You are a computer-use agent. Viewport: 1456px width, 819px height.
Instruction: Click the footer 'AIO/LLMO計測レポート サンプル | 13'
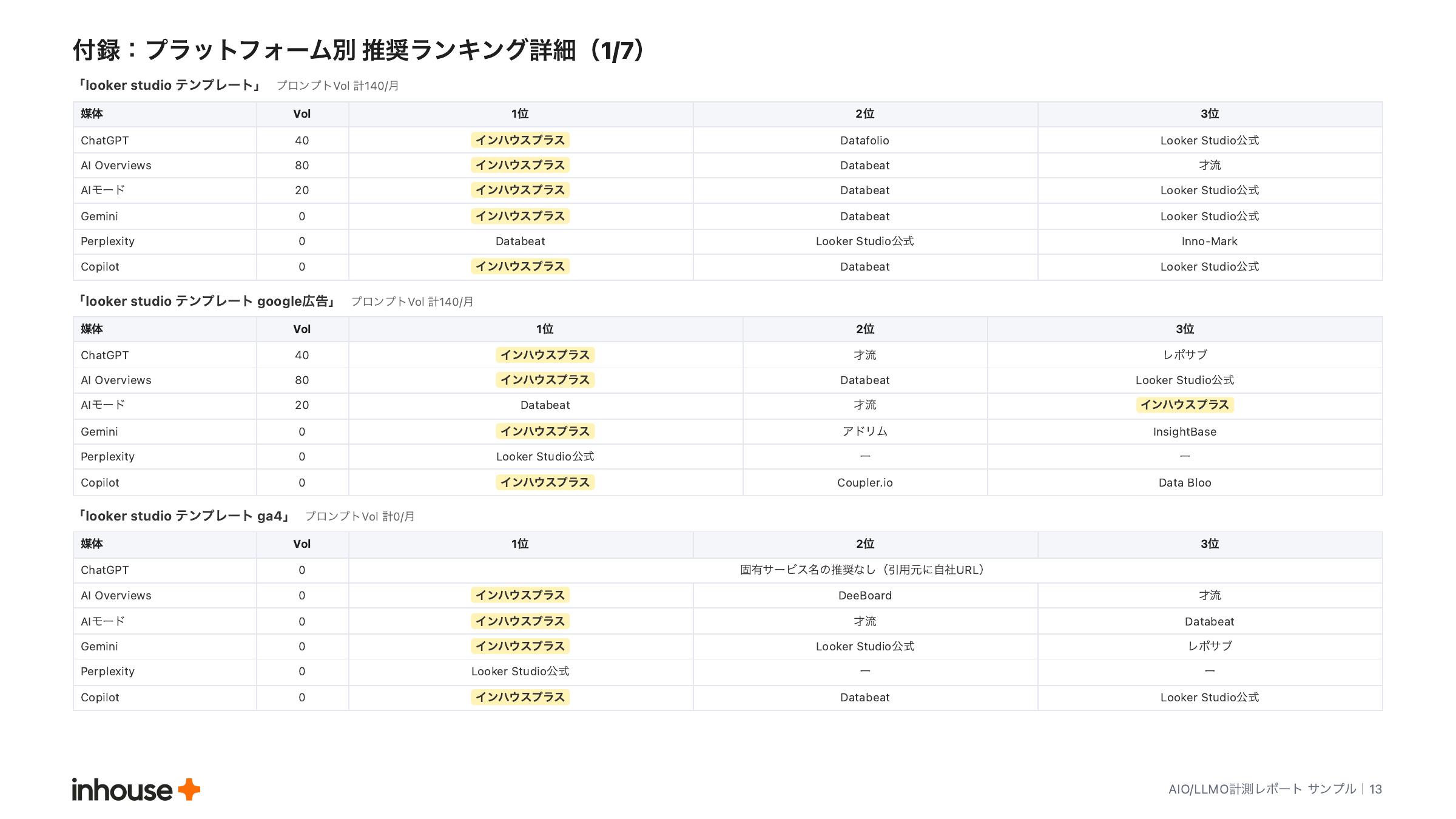(x=1275, y=789)
